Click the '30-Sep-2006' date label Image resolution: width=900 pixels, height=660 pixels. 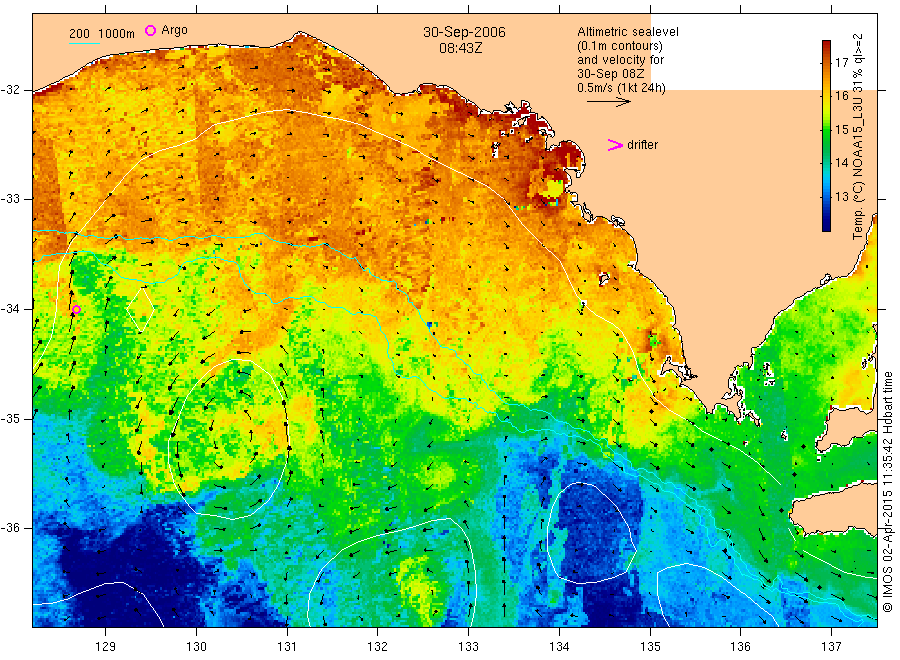[464, 32]
